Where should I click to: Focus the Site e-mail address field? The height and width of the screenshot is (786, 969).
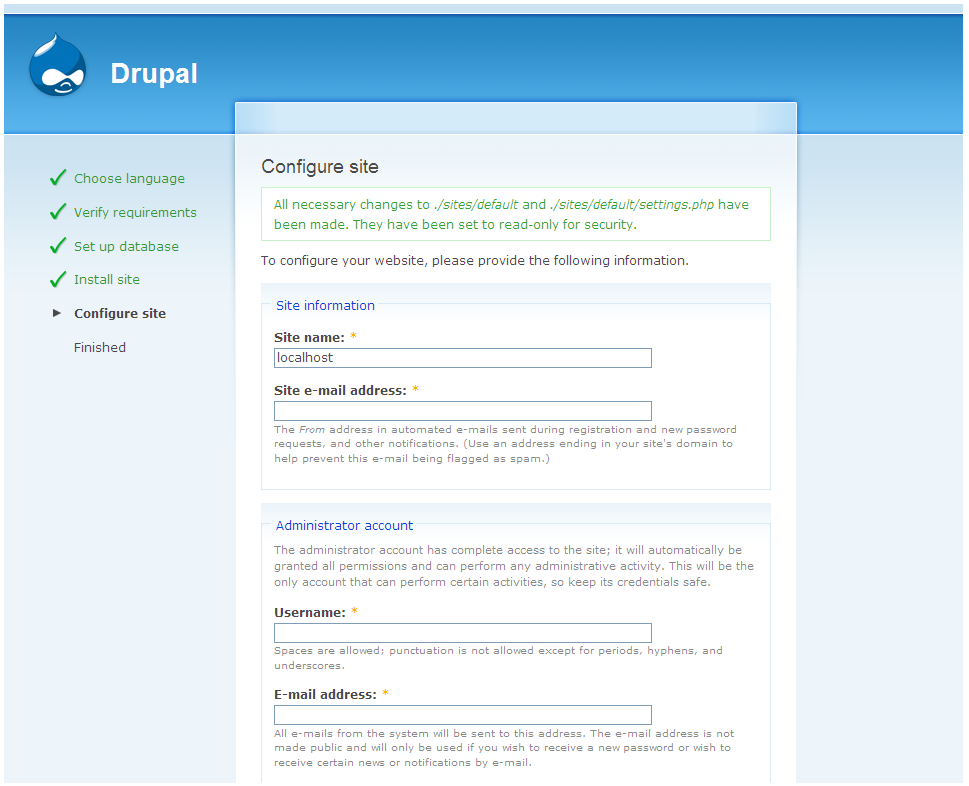[463, 411]
